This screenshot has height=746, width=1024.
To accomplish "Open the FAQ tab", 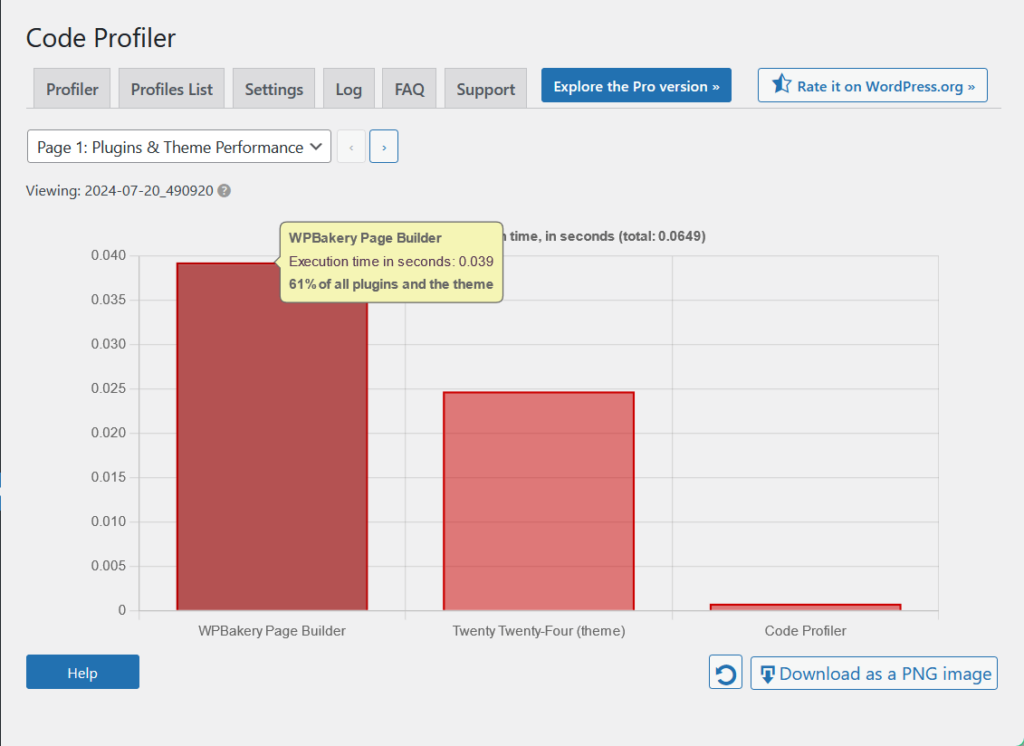I will (x=409, y=89).
